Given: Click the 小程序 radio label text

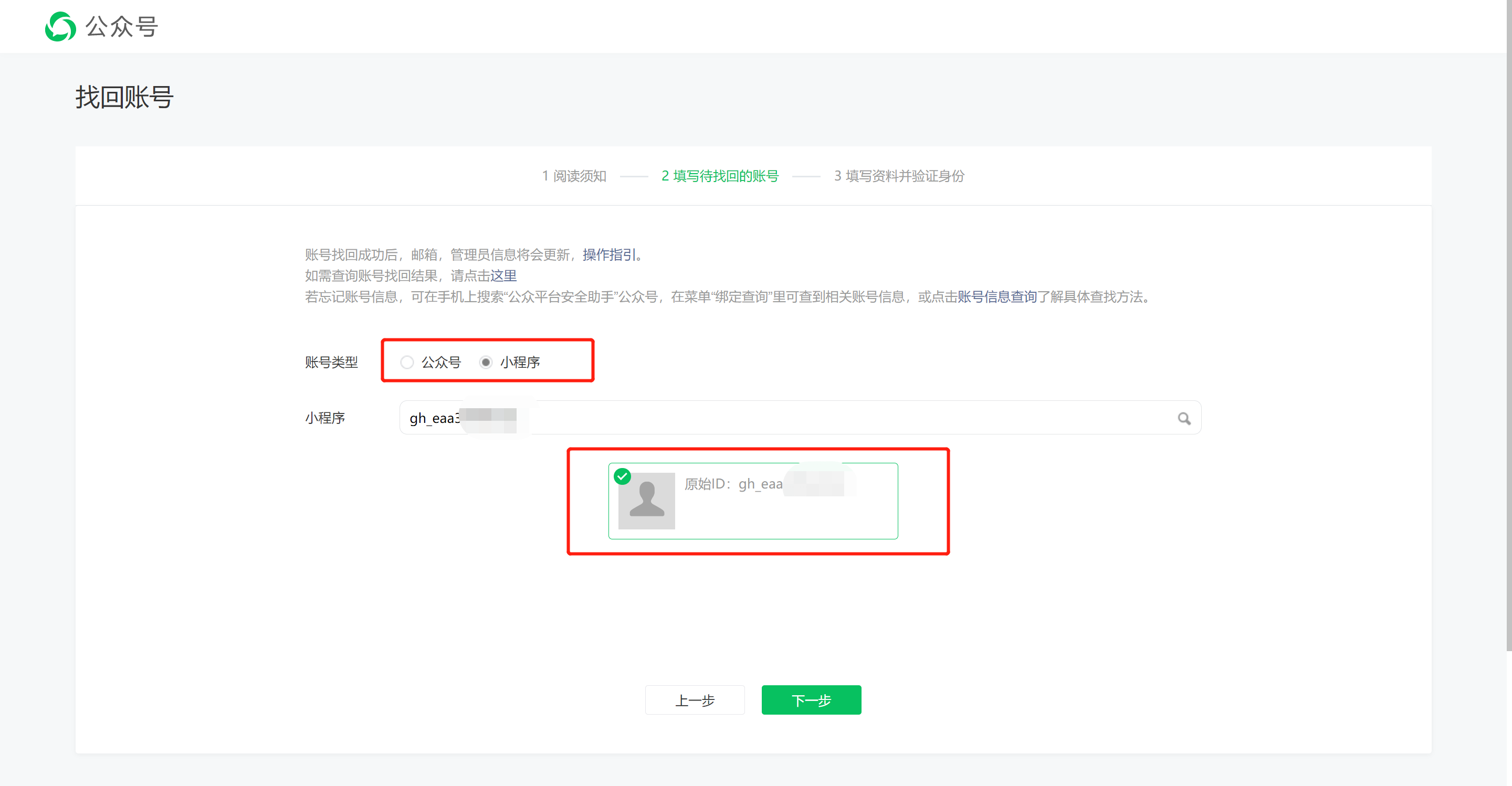Looking at the screenshot, I should coord(519,362).
